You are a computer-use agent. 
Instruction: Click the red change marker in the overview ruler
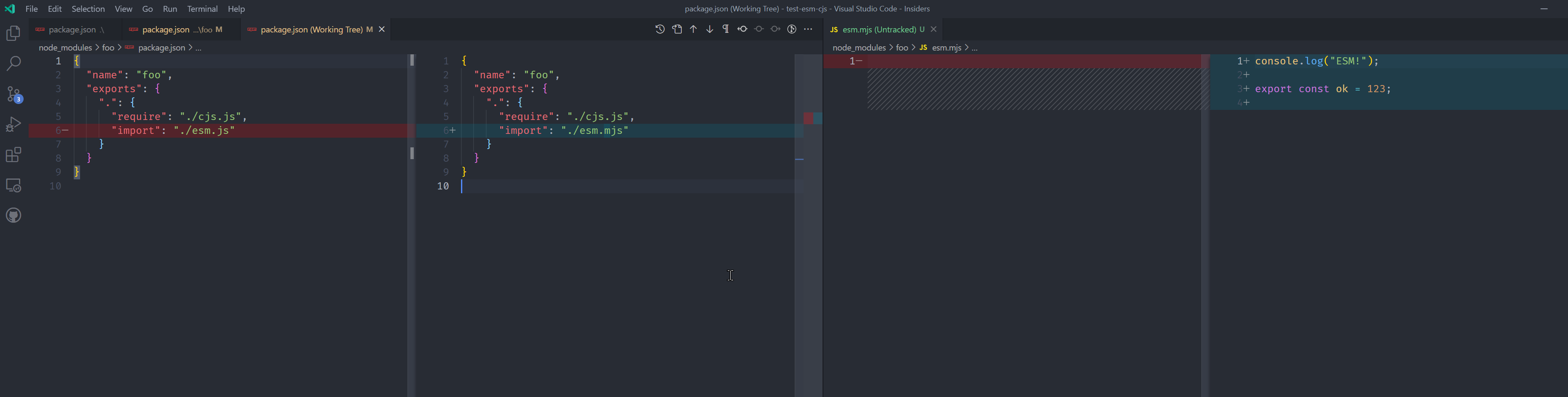click(x=809, y=118)
